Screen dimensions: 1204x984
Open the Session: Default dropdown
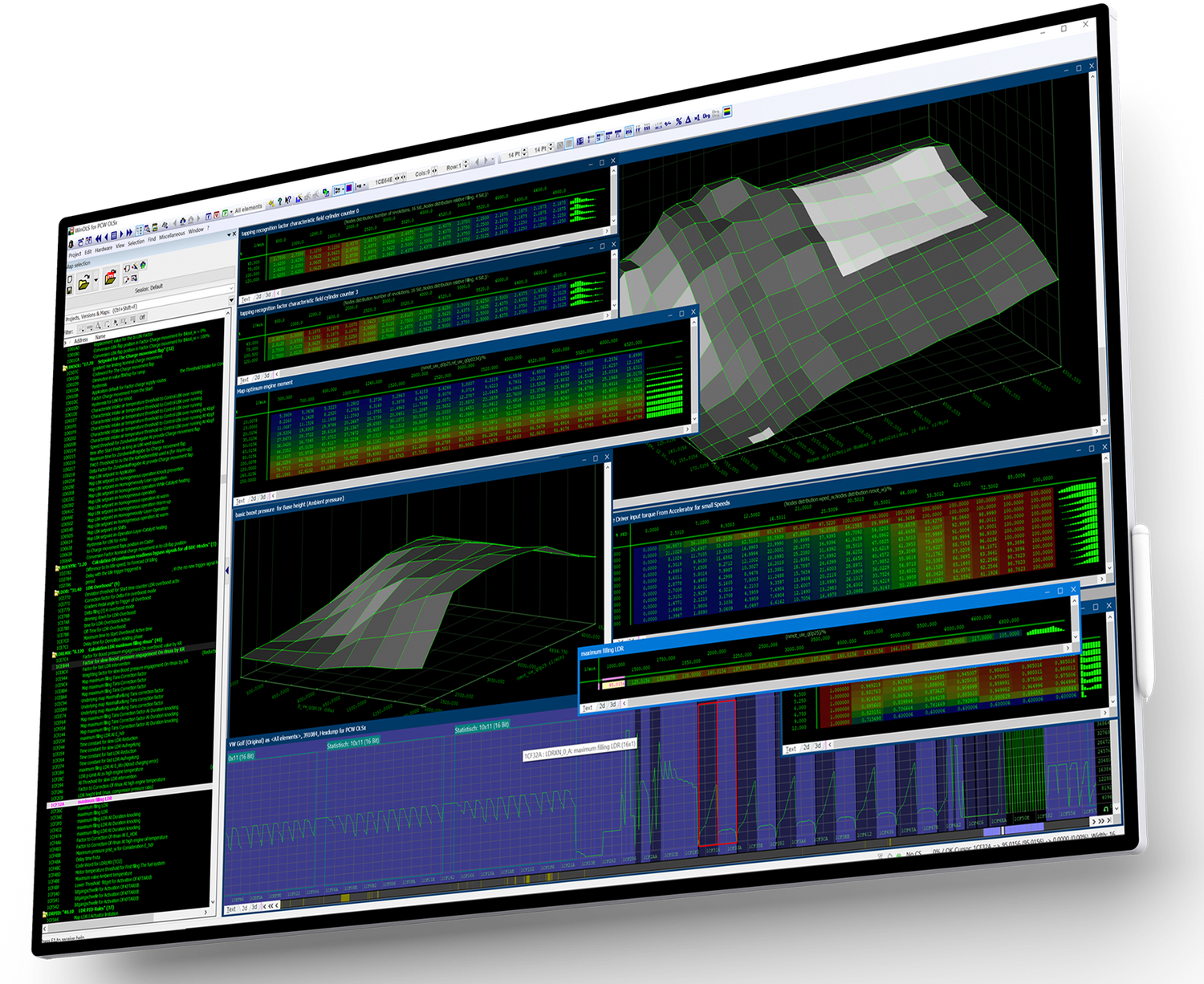150,287
